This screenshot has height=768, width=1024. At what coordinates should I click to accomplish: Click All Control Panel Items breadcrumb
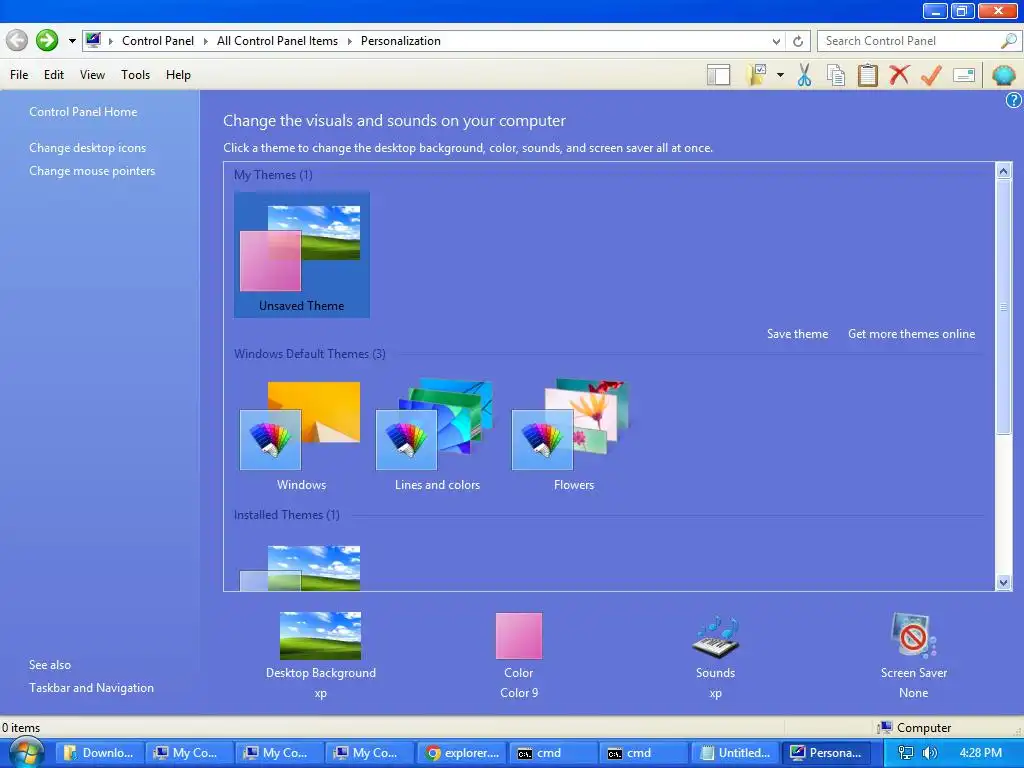click(x=278, y=41)
